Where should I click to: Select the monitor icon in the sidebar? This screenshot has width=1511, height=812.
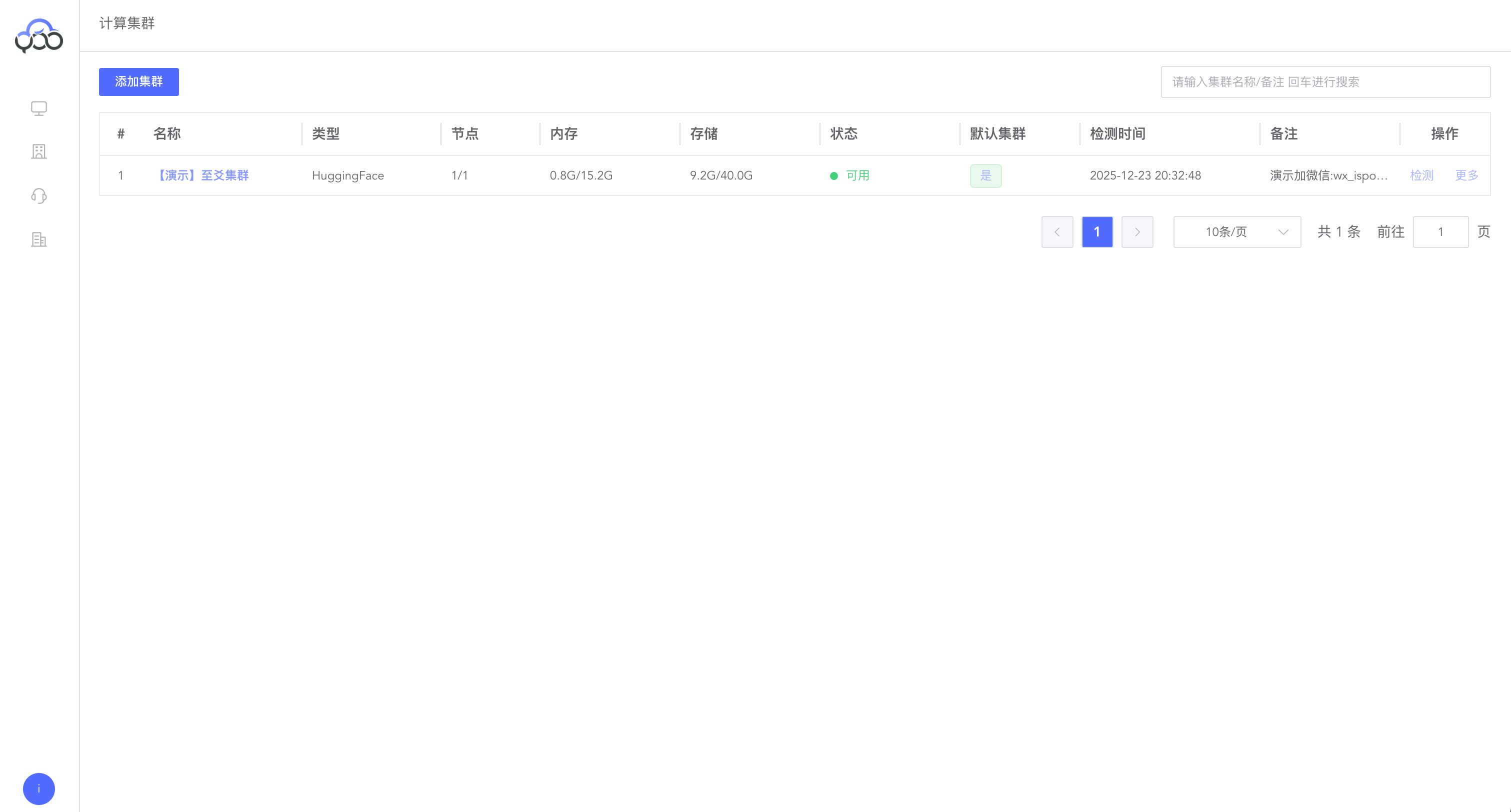coord(38,108)
